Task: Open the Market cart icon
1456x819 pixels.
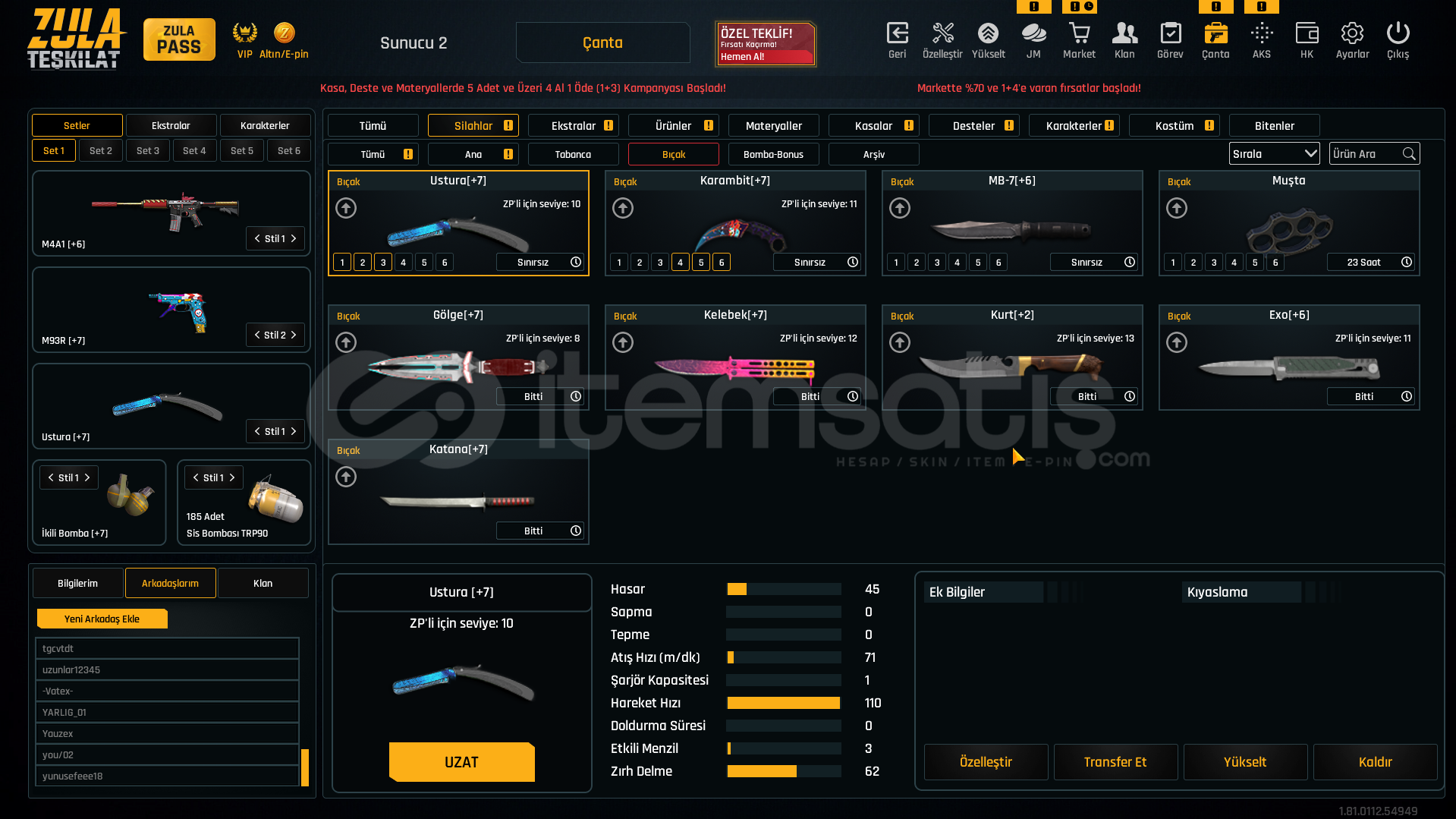Action: click(x=1079, y=33)
